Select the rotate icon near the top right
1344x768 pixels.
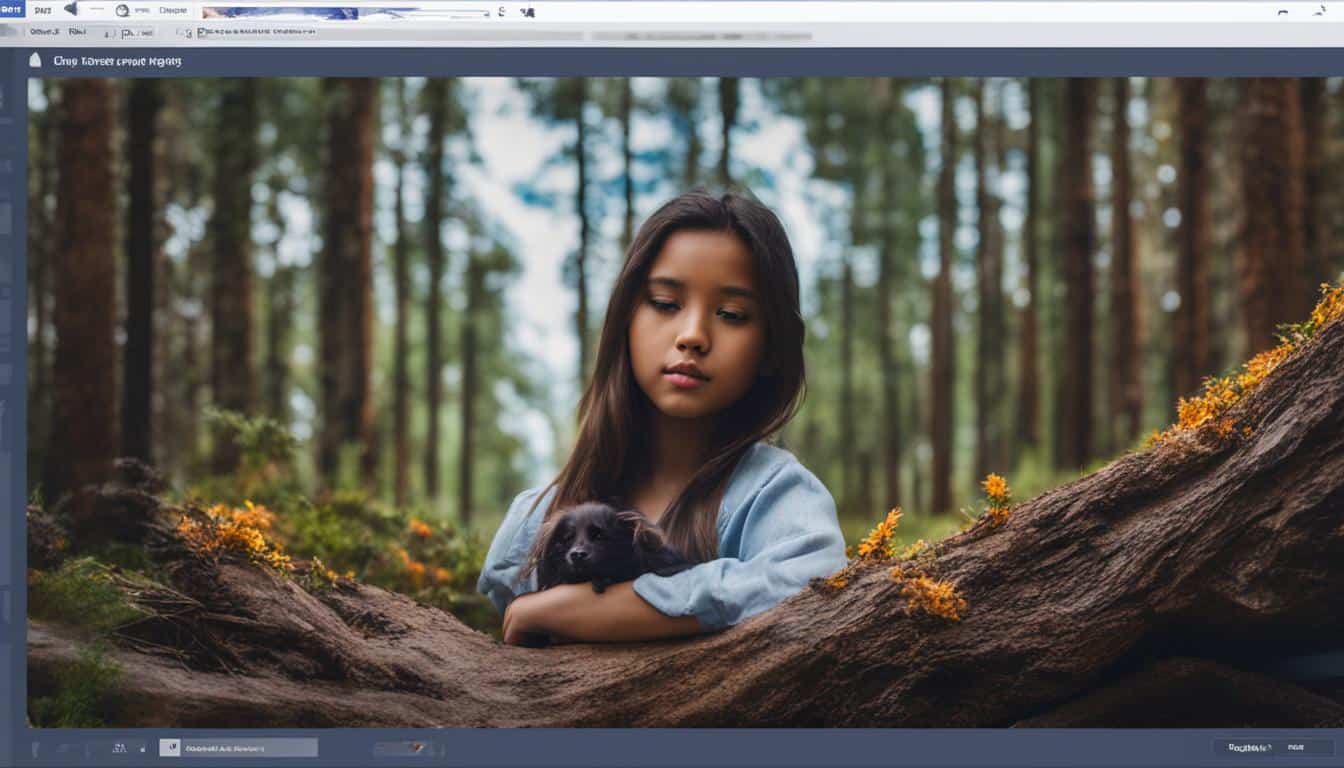1282,10
